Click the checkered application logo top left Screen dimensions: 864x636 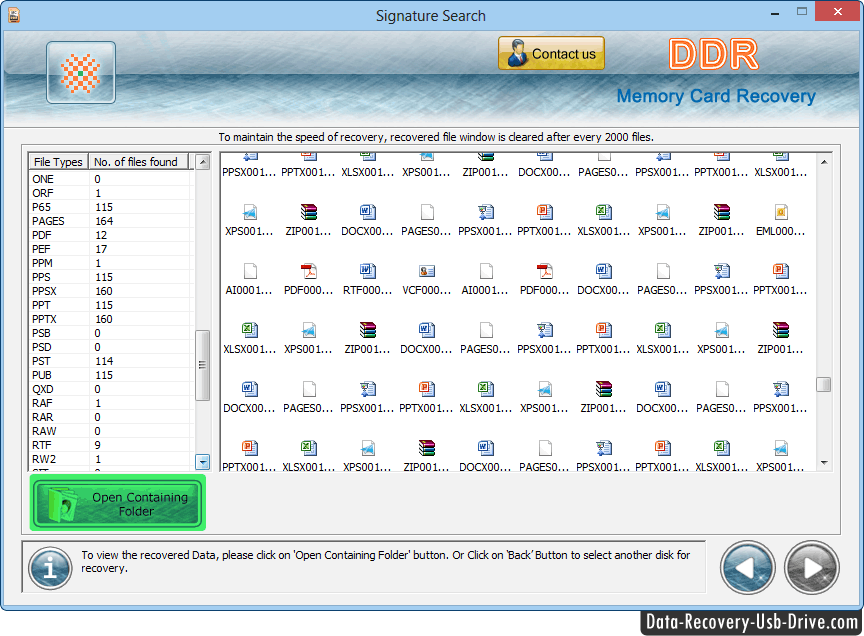(80, 71)
